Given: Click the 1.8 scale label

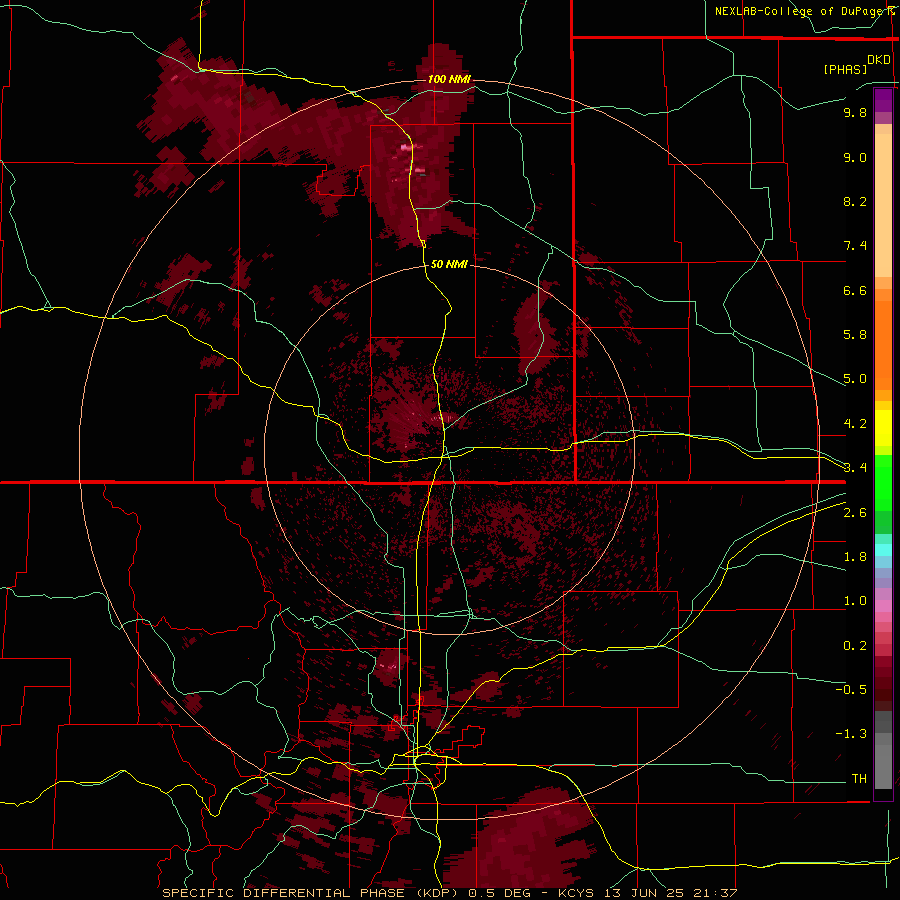Looking at the screenshot, I should pos(855,557).
